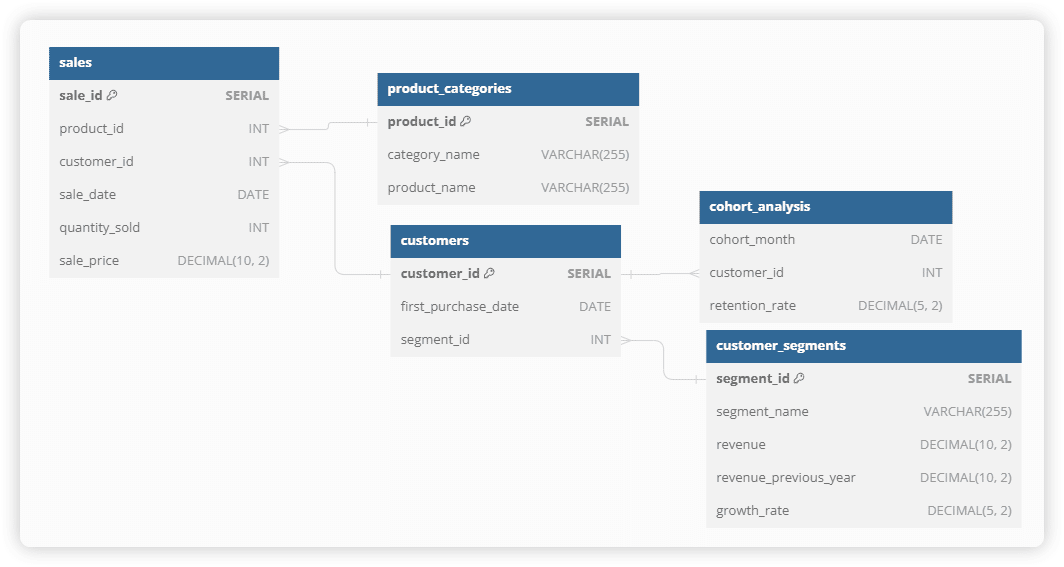1064x567 pixels.
Task: Select the customers table header
Action: tap(506, 241)
